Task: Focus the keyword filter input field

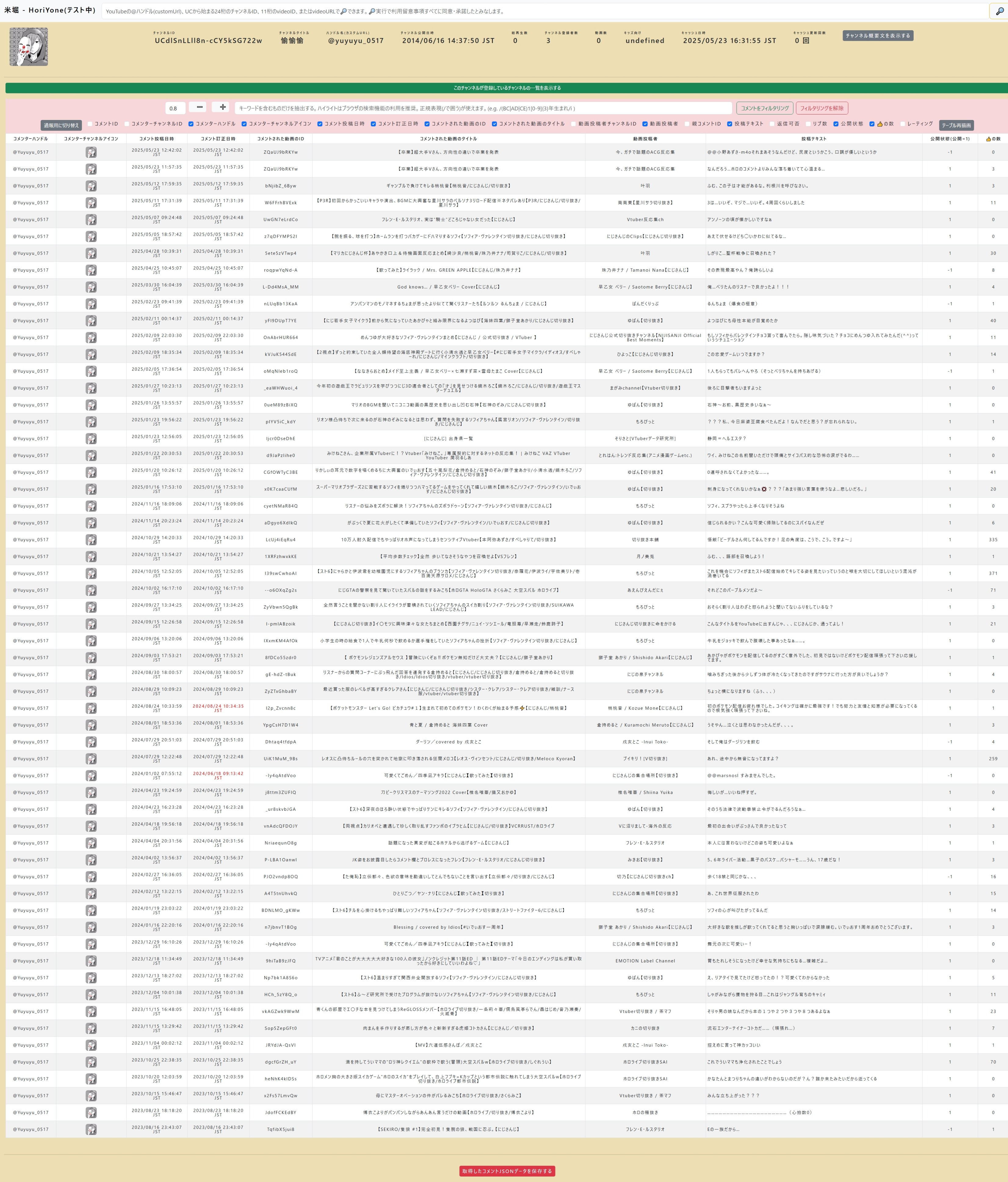Action: pyautogui.click(x=483, y=108)
